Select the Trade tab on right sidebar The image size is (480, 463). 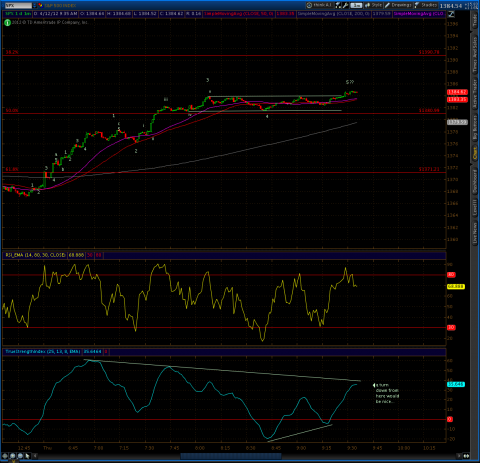tap(475, 21)
